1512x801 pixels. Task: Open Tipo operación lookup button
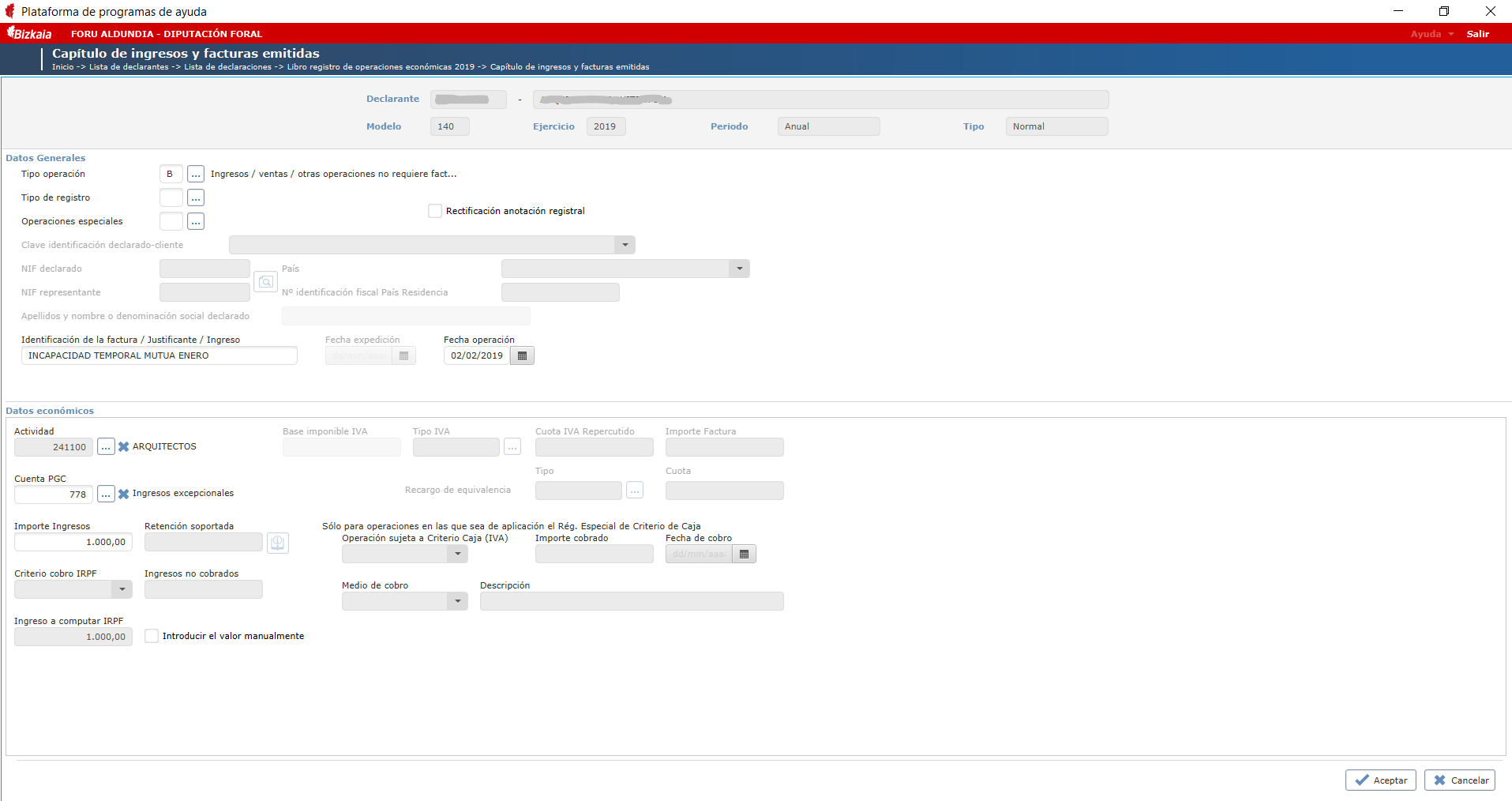[x=196, y=174]
